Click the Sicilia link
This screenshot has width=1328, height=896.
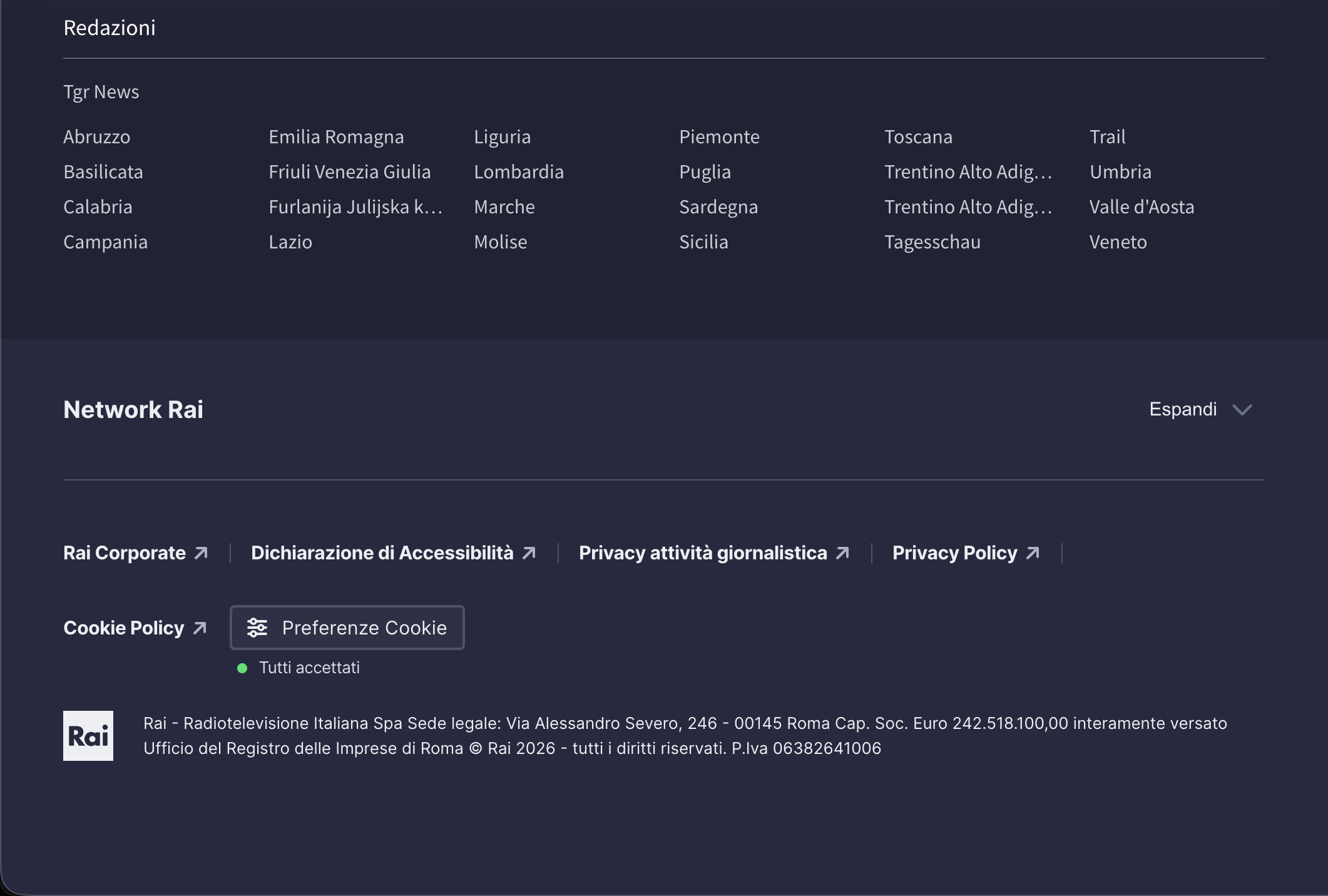click(x=703, y=242)
